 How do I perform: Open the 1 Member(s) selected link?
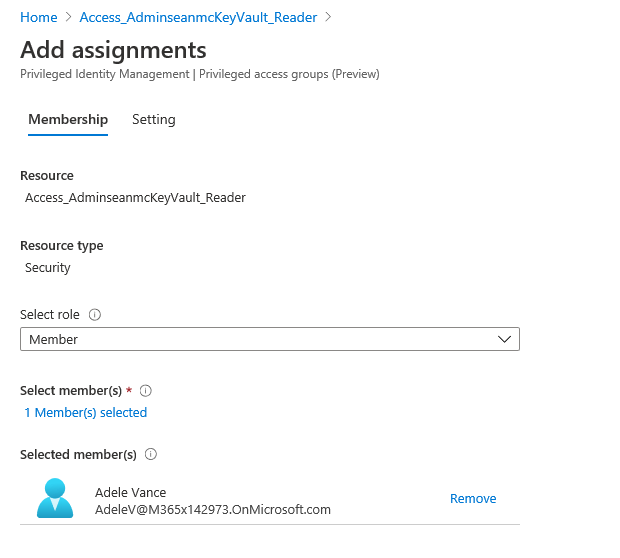[x=86, y=412]
